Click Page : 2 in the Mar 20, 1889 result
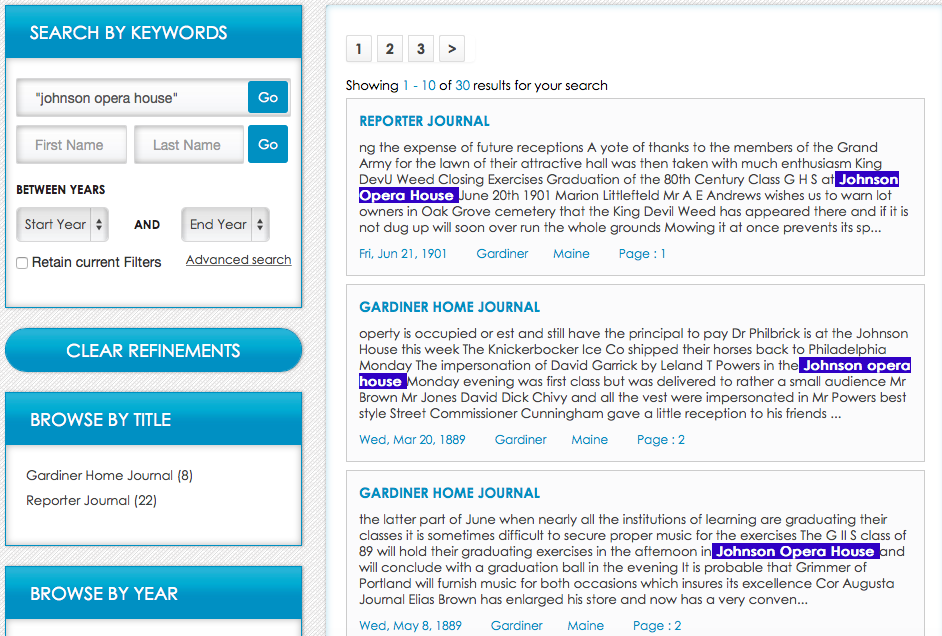This screenshot has height=636, width=942. [x=661, y=440]
